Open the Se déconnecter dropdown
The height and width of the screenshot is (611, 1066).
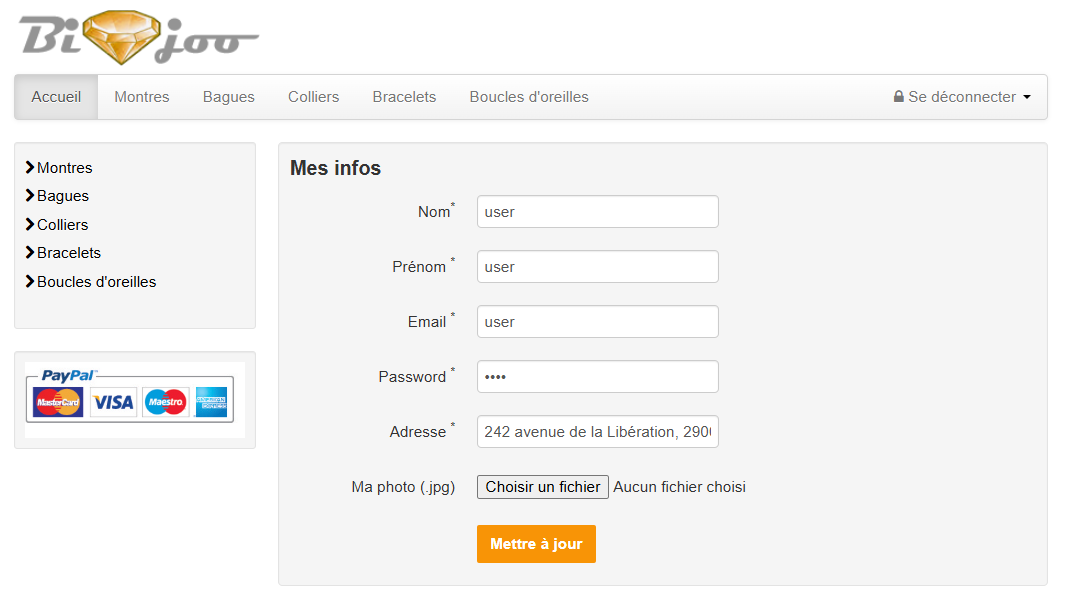[x=1027, y=97]
